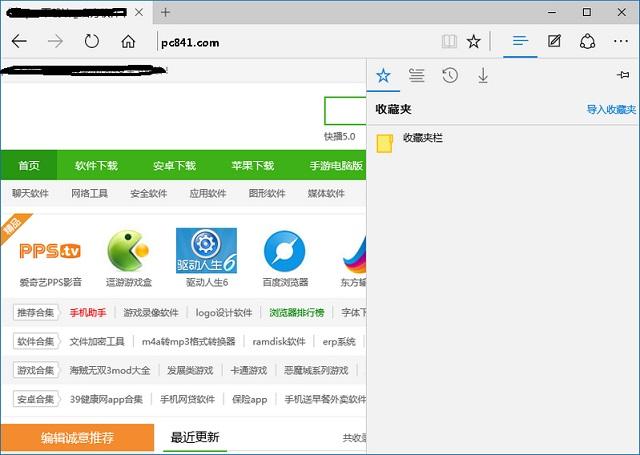Switch to the Downloads tab
The image size is (640, 455).
(x=483, y=75)
